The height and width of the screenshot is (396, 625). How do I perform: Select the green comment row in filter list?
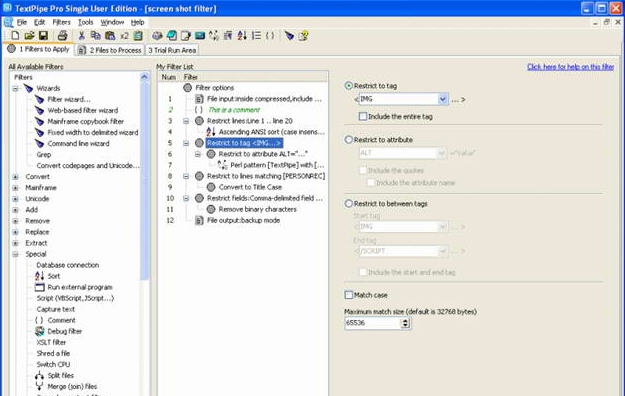pyautogui.click(x=234, y=110)
